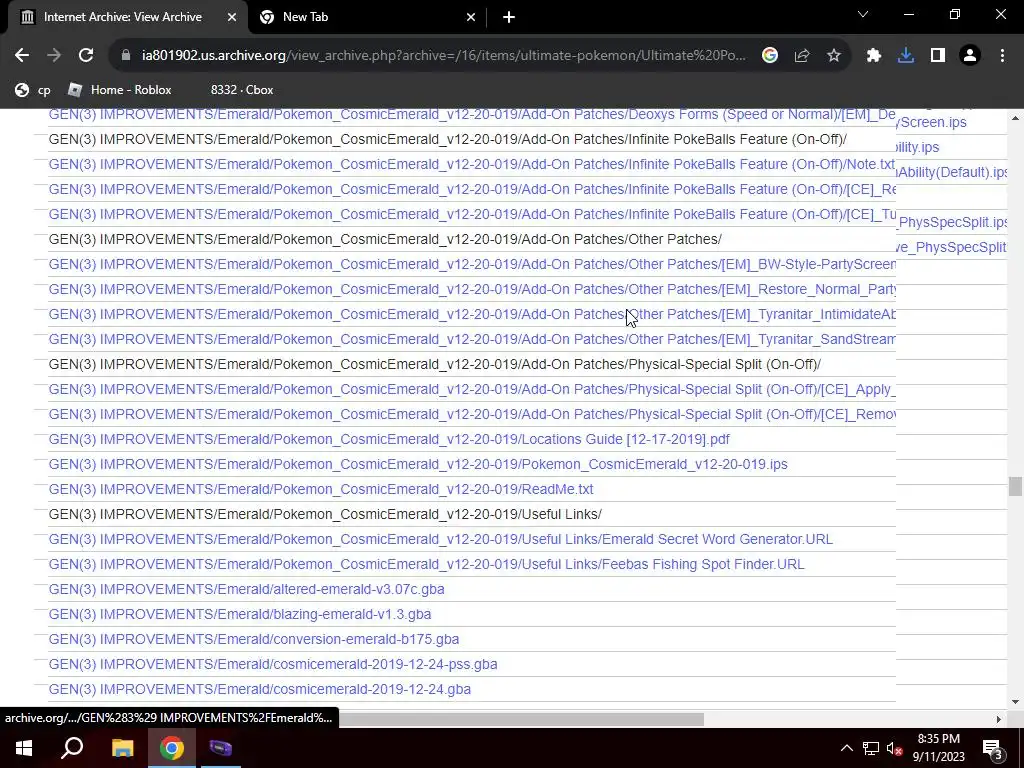The image size is (1024, 768).
Task: Toggle the Chrome side panel
Action: (x=938, y=56)
